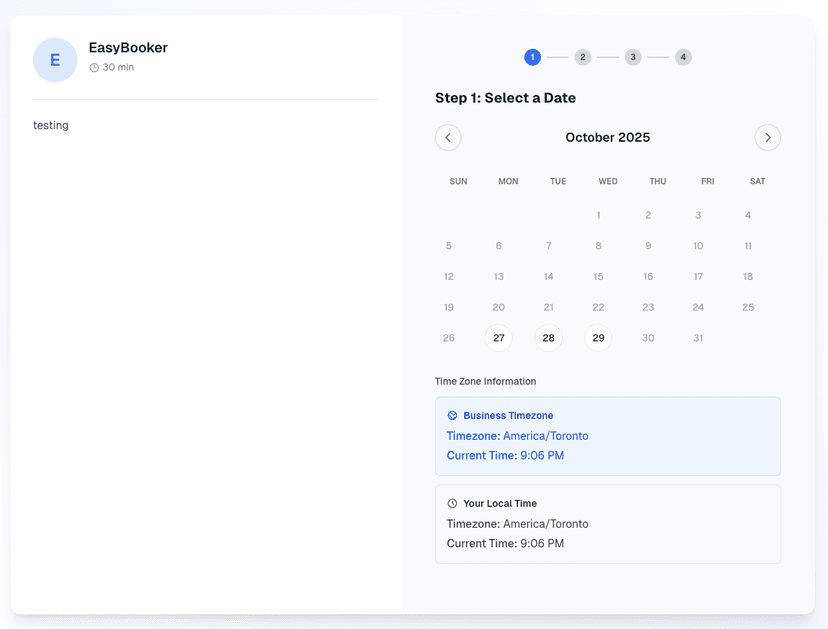Viewport: 828px width, 629px height.
Task: Click the next month arrow
Action: (x=768, y=137)
